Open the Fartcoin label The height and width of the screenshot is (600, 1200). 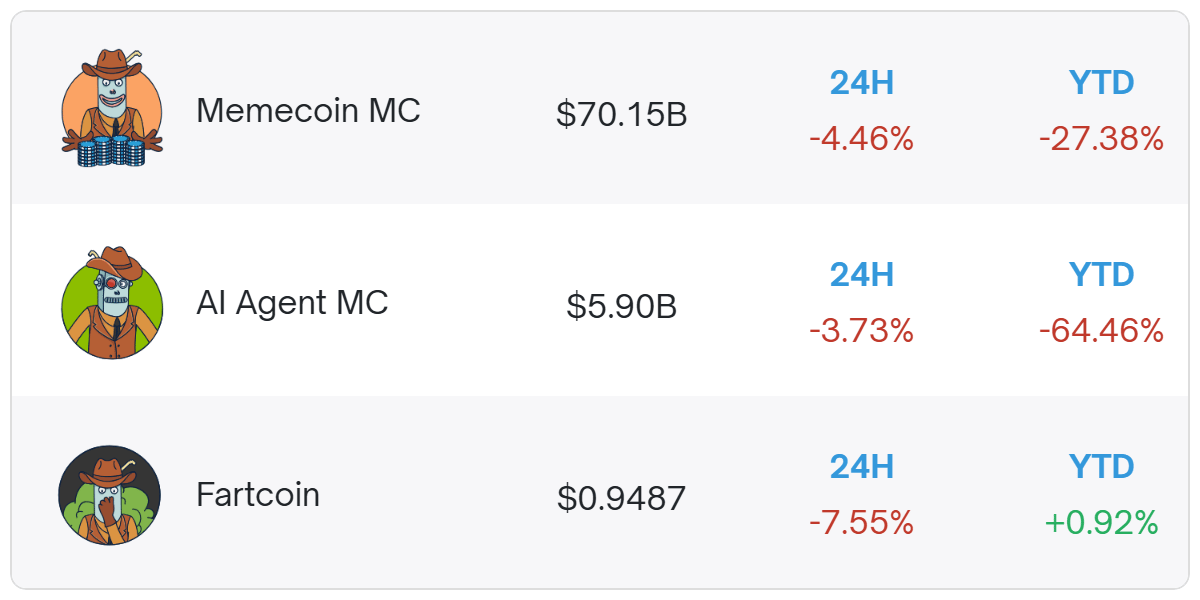coord(258,495)
